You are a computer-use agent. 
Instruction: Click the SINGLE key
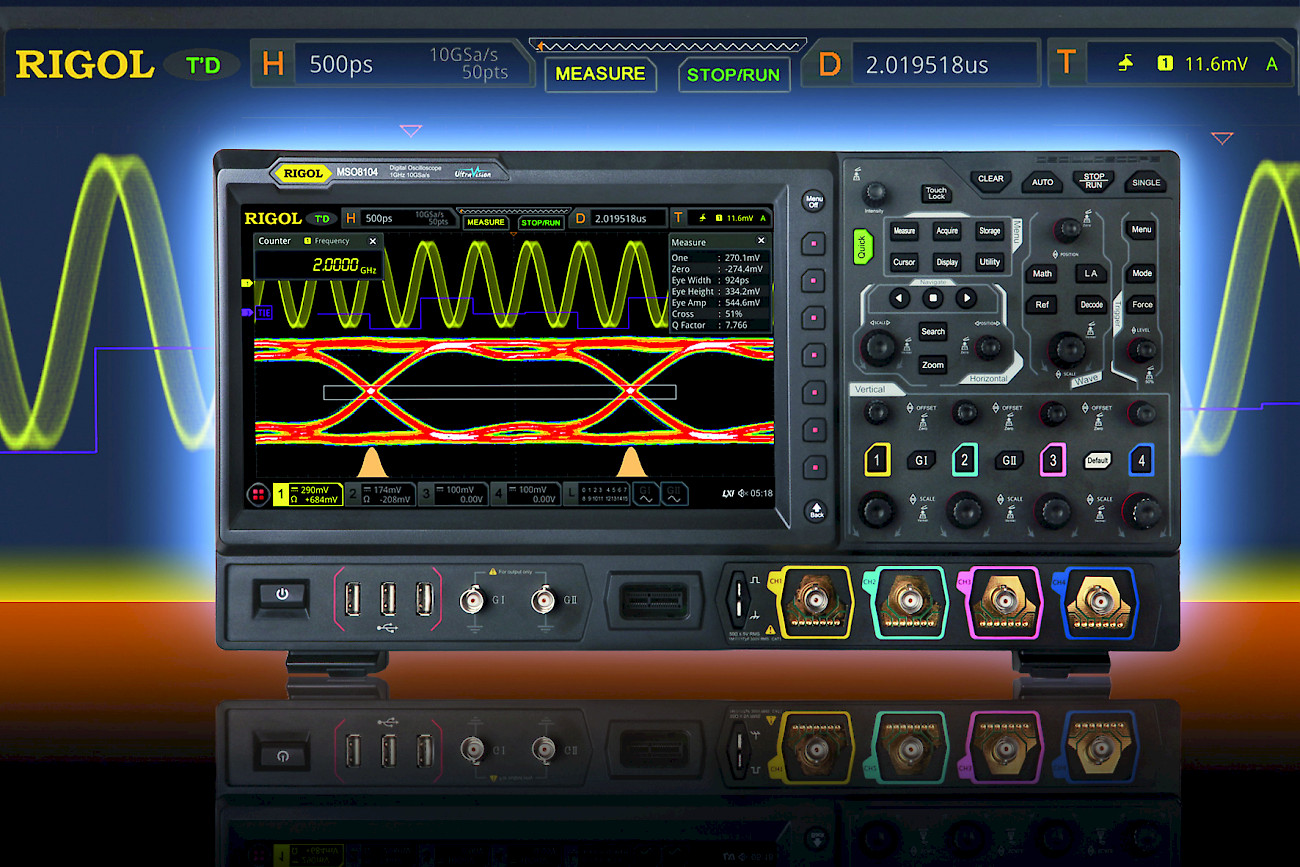[1146, 182]
